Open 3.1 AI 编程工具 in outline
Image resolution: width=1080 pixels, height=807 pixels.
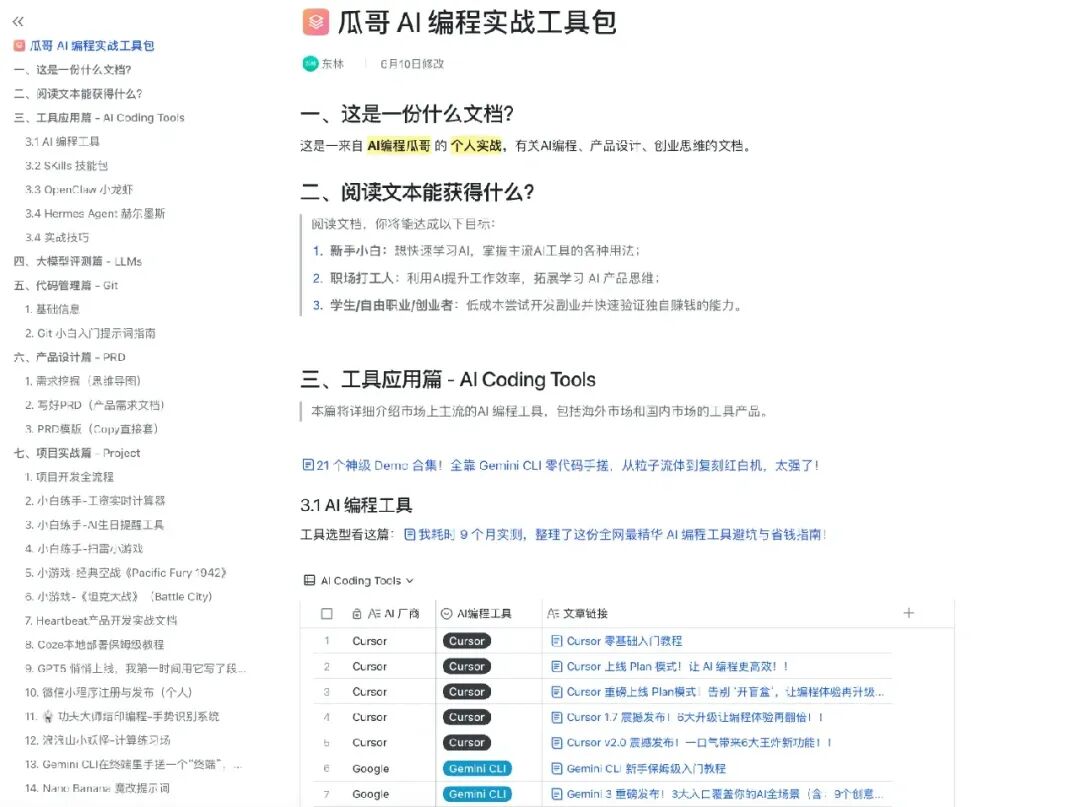tap(62, 141)
